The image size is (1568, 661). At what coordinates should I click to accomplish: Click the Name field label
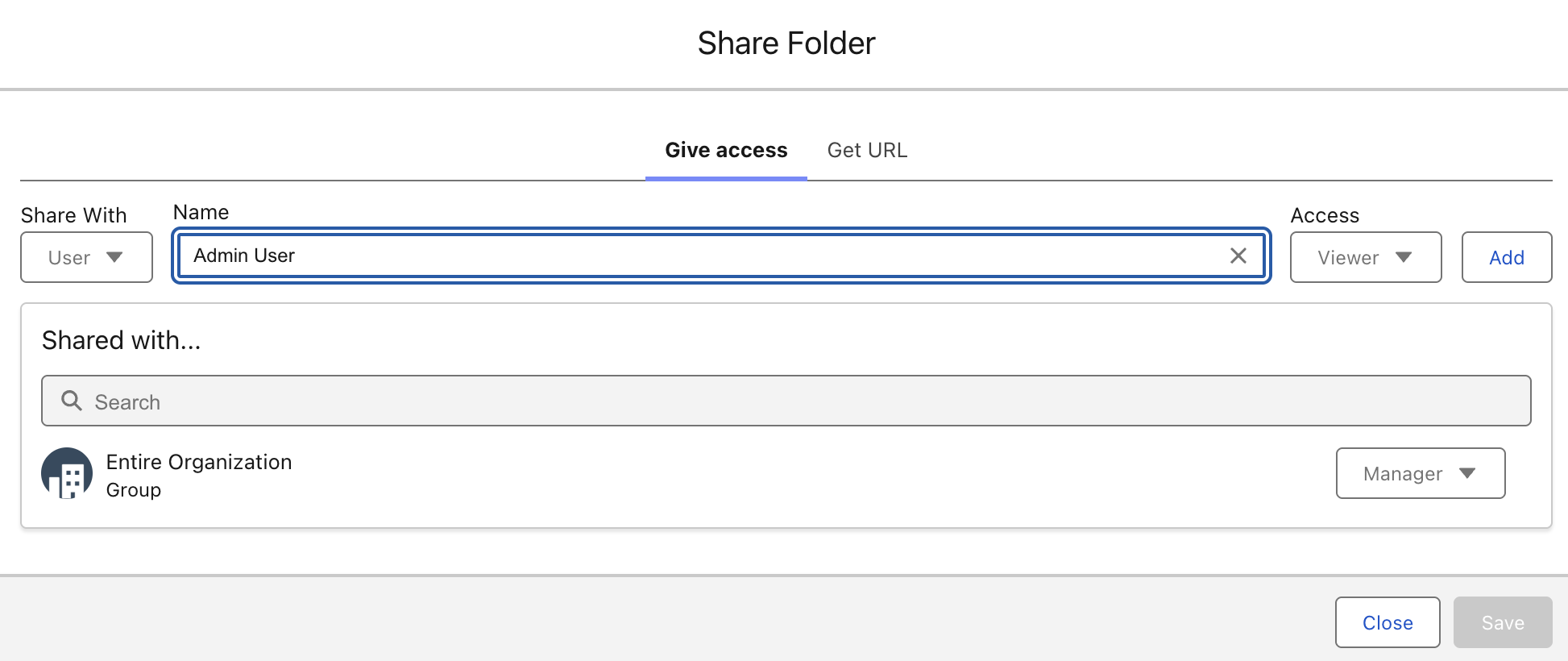[x=201, y=212]
